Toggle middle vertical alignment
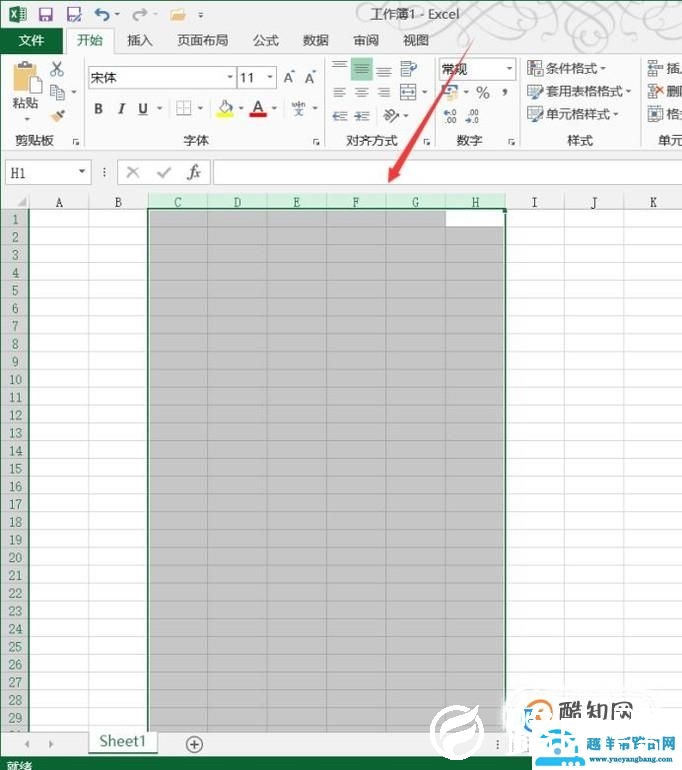 pyautogui.click(x=361, y=69)
